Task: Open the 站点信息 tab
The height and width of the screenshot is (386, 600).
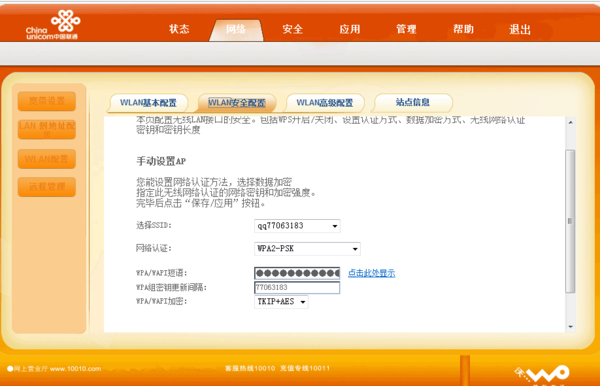Action: [413, 103]
